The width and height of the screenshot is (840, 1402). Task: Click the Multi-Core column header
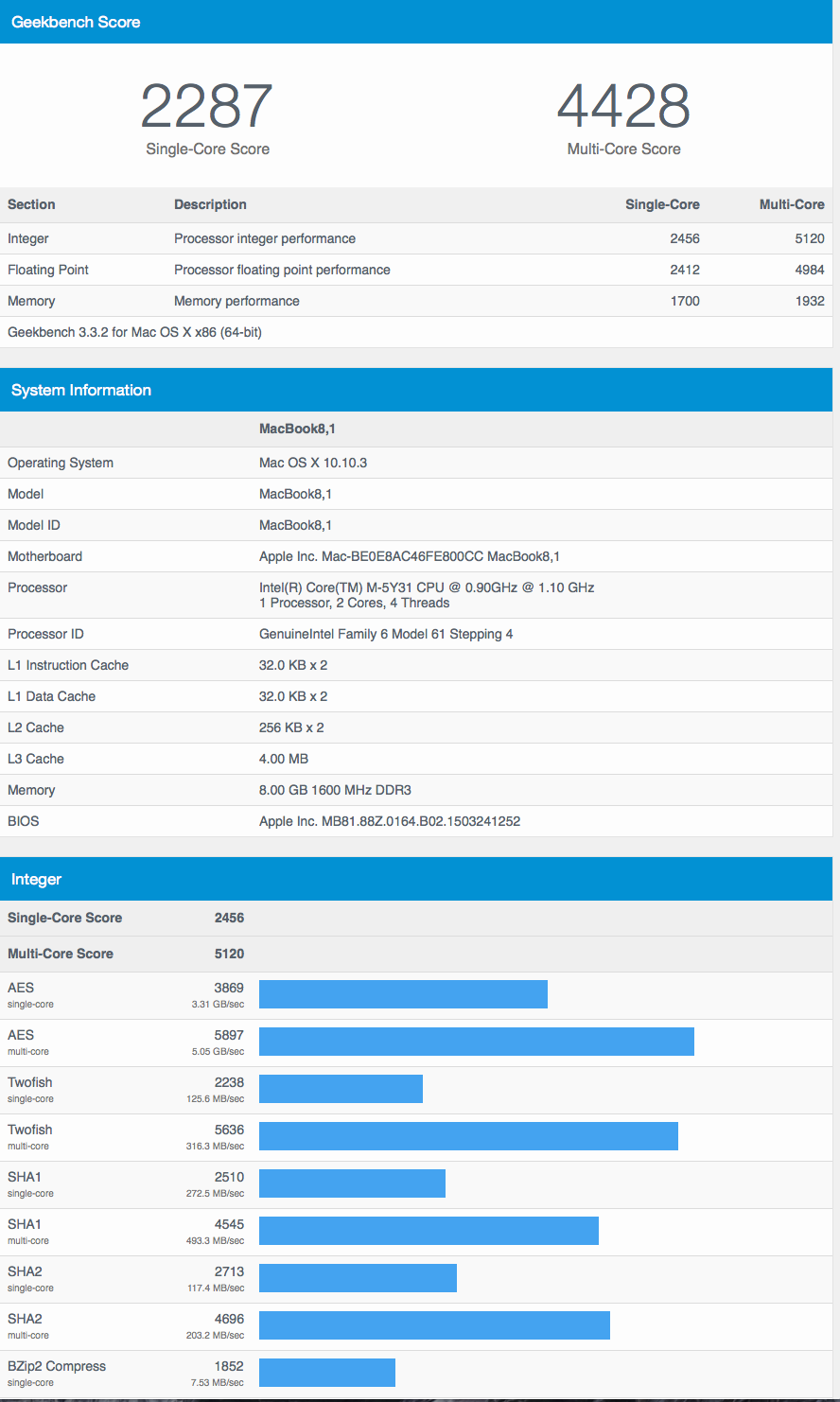coord(792,204)
